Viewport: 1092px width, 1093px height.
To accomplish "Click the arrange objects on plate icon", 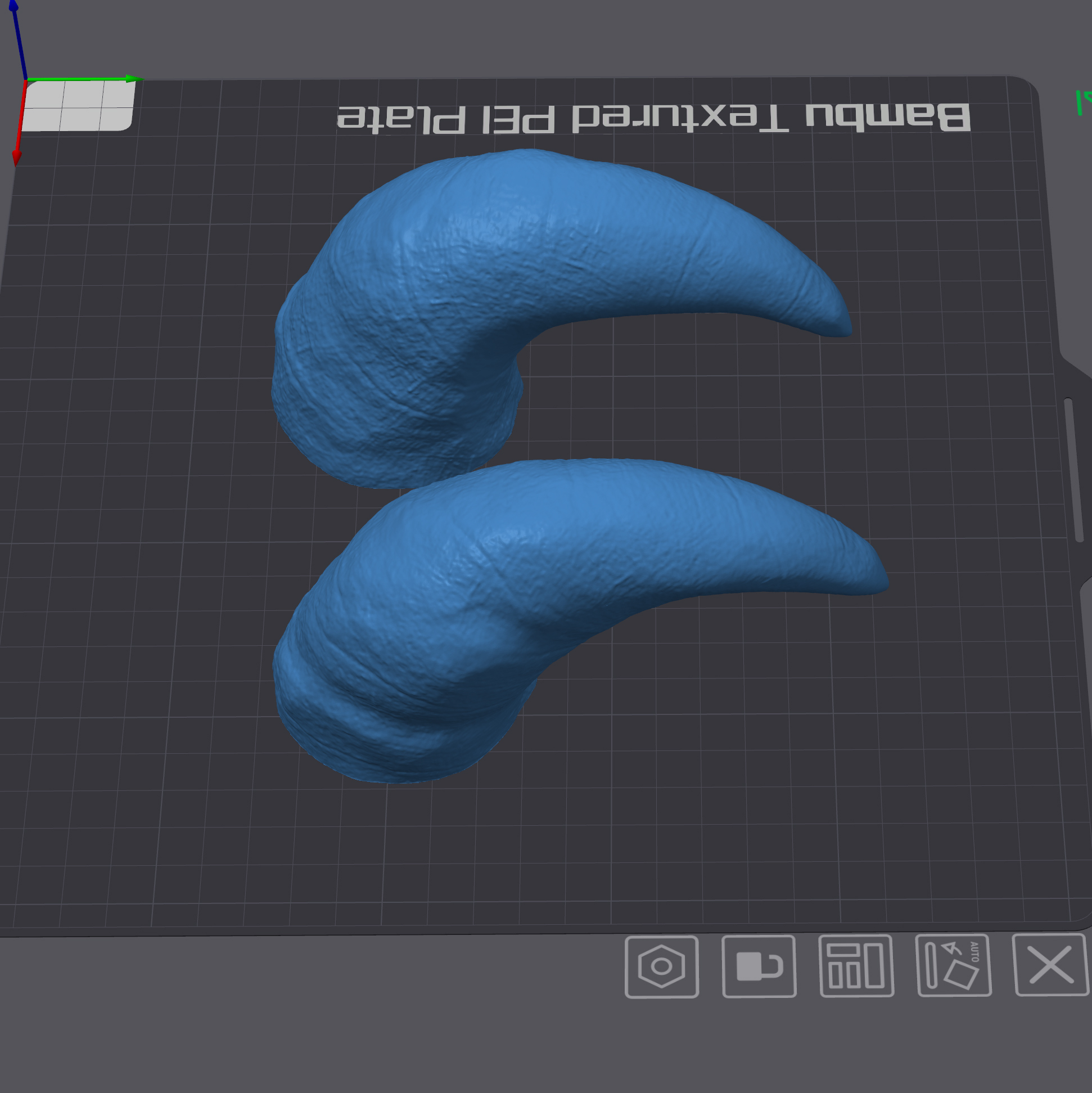I will 856,965.
